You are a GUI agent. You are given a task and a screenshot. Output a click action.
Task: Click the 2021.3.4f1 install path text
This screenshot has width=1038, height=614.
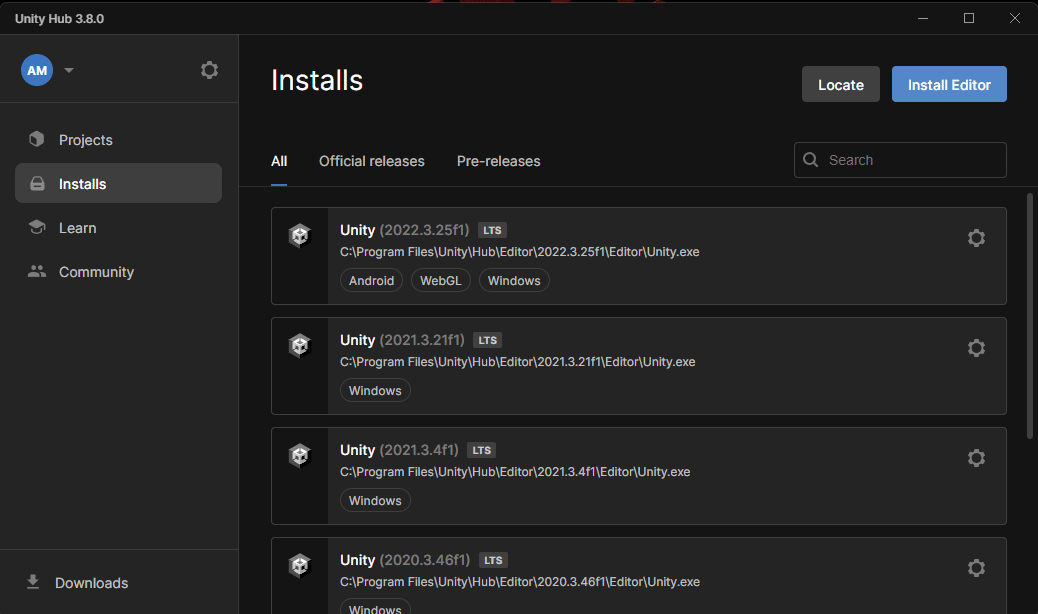515,472
